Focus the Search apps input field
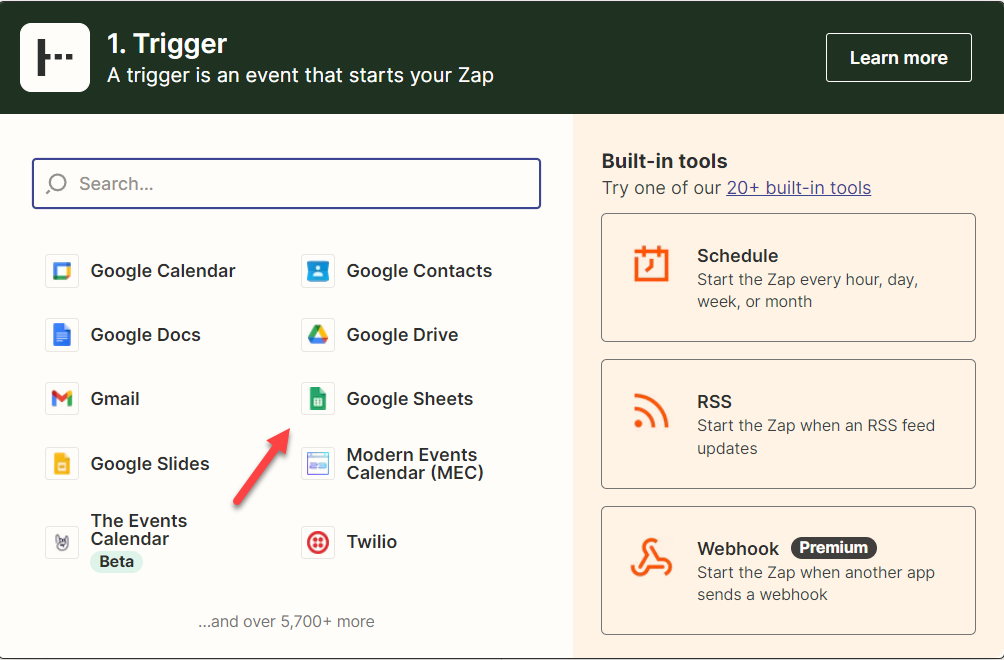The width and height of the screenshot is (1004, 660). pyautogui.click(x=286, y=184)
